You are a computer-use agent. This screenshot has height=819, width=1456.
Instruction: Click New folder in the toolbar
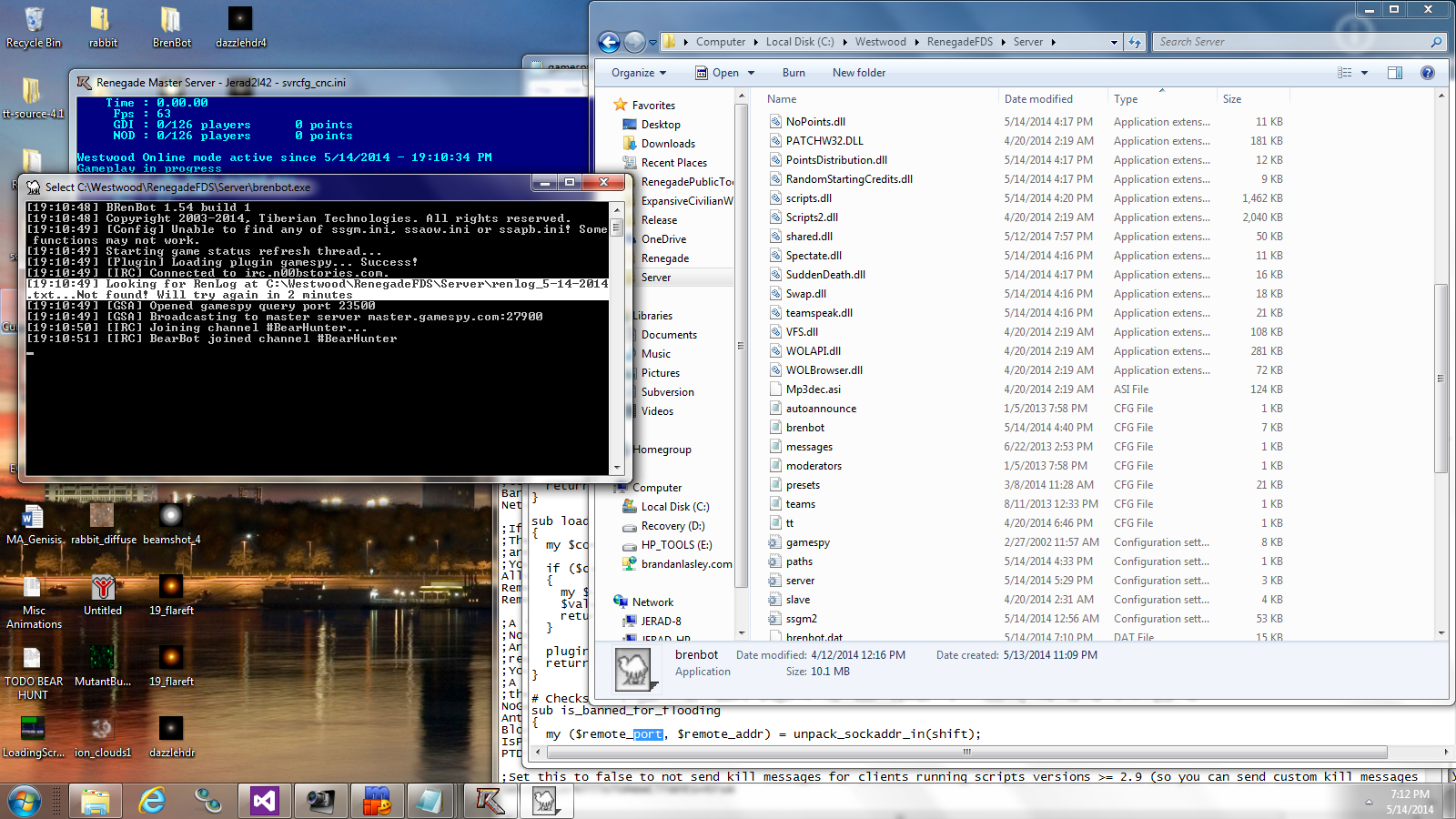[x=858, y=73]
